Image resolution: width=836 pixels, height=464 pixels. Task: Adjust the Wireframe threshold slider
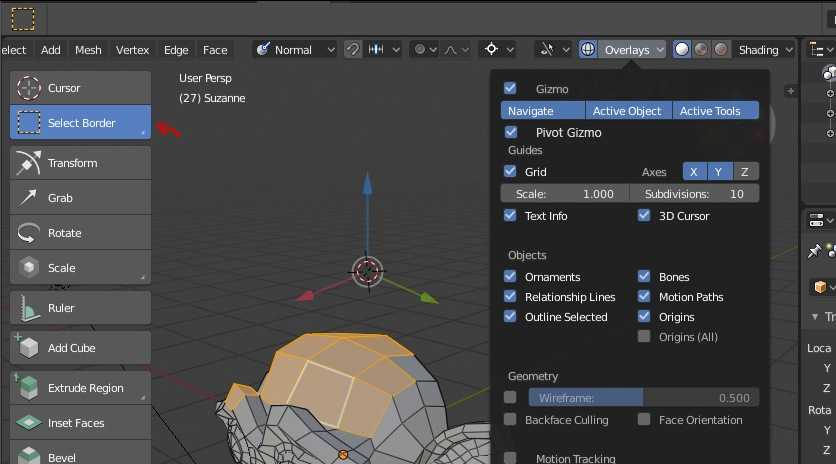coord(644,397)
